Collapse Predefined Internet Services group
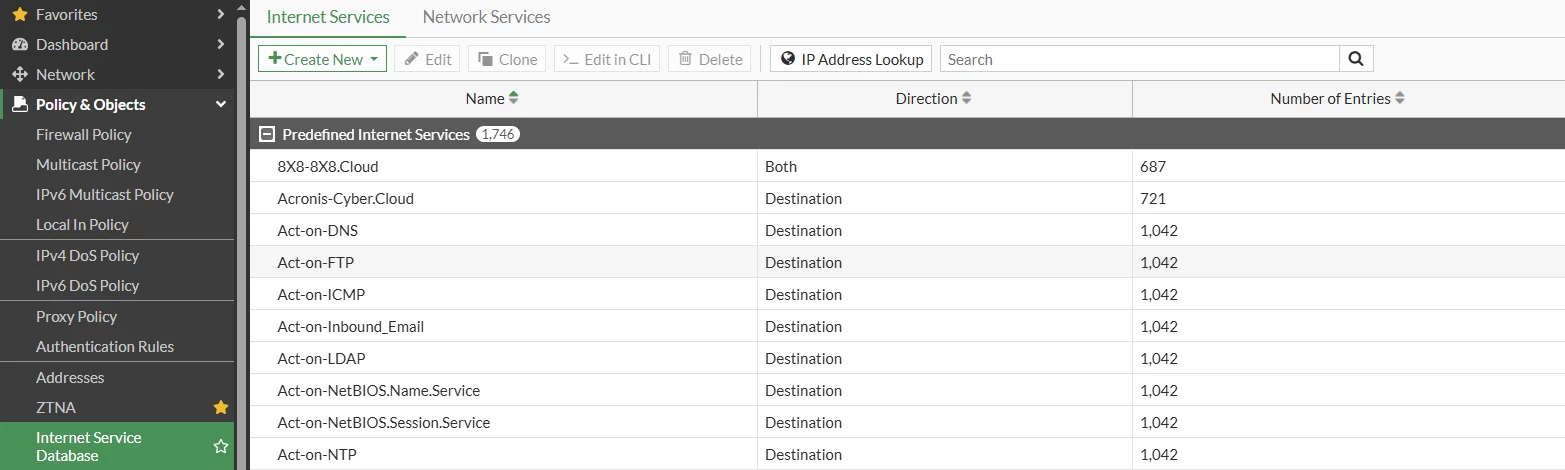The height and width of the screenshot is (470, 1565). click(x=266, y=134)
